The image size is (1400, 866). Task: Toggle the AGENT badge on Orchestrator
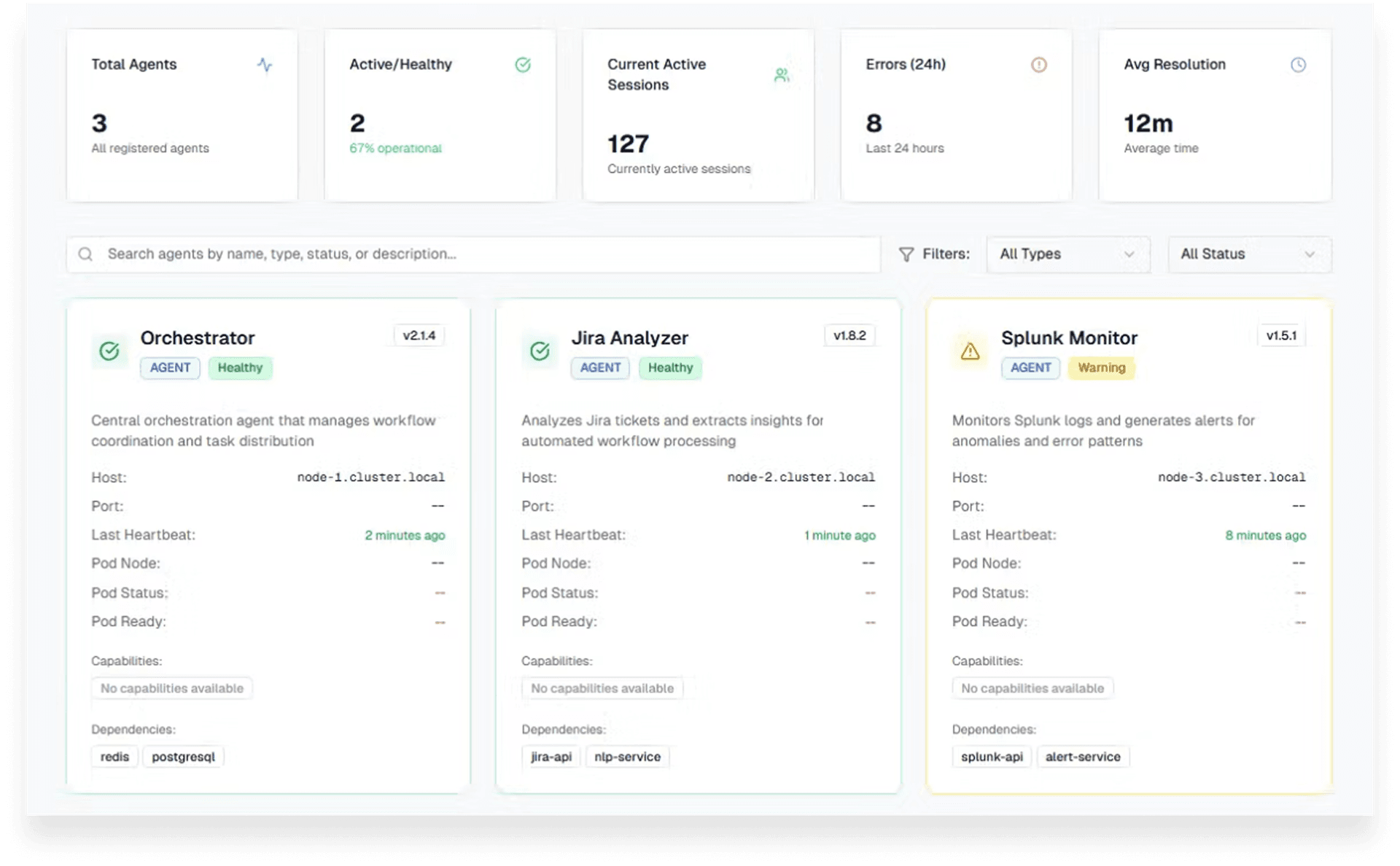tap(169, 367)
